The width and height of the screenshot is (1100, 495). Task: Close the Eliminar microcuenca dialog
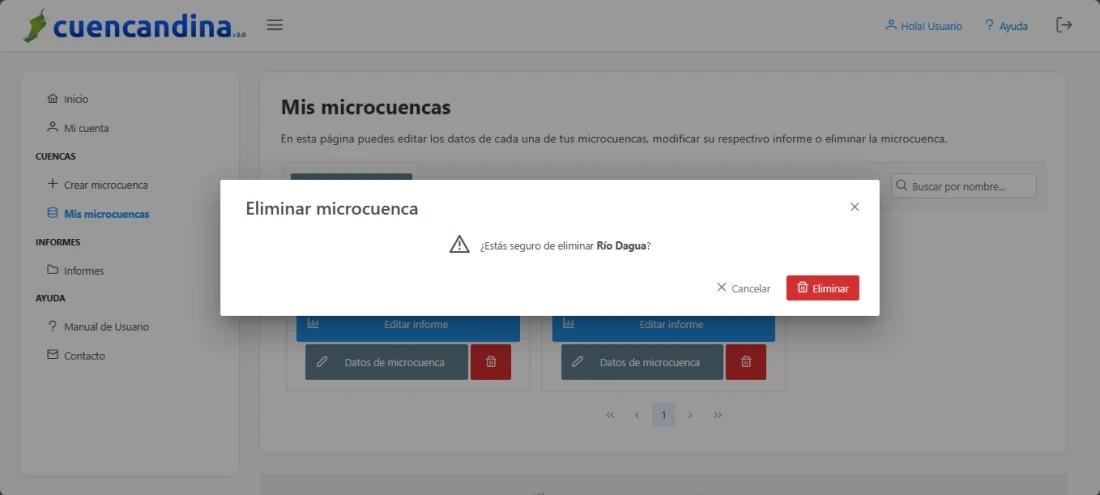click(854, 207)
